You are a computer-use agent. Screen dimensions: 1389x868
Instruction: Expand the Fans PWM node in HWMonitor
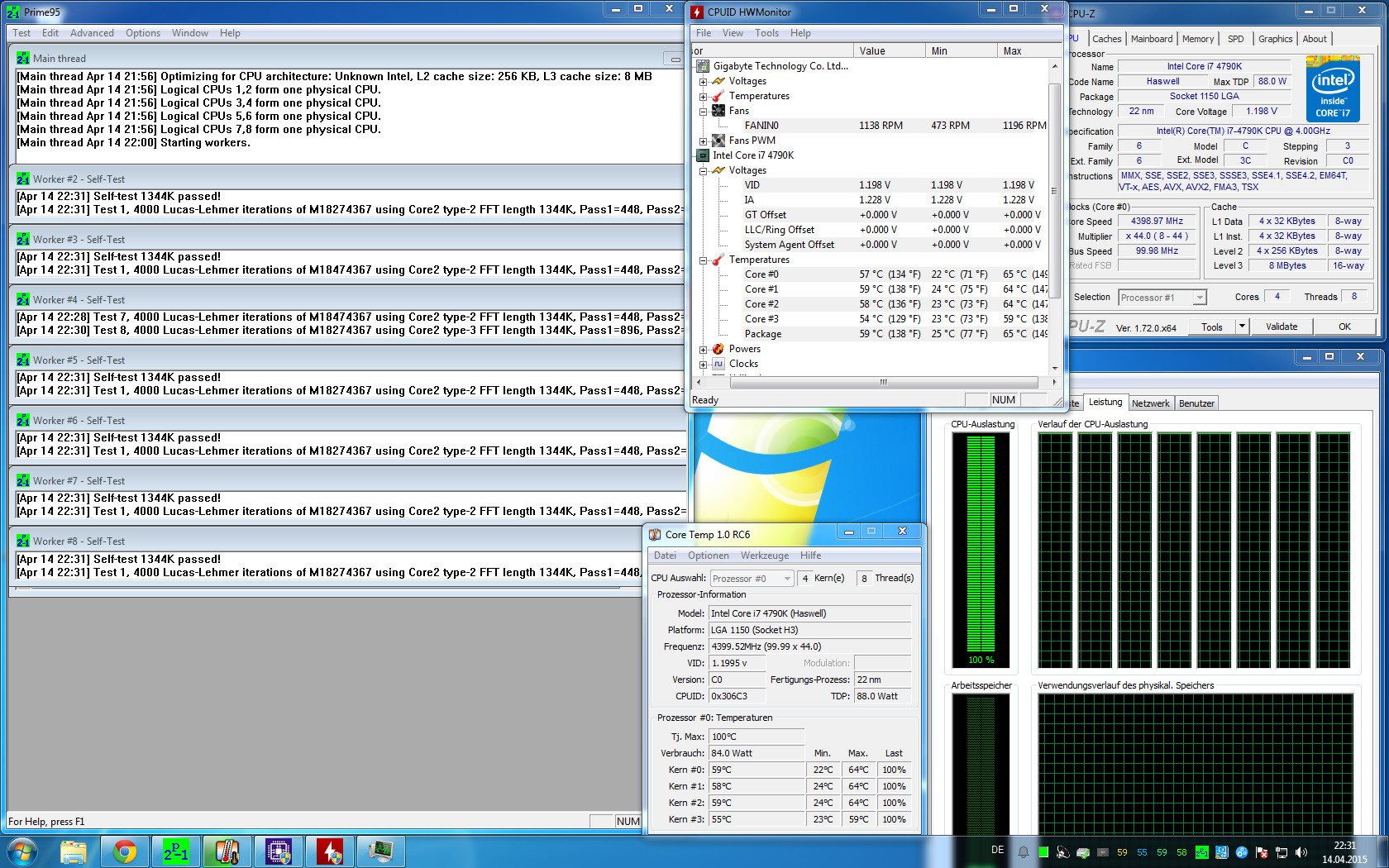(x=703, y=141)
